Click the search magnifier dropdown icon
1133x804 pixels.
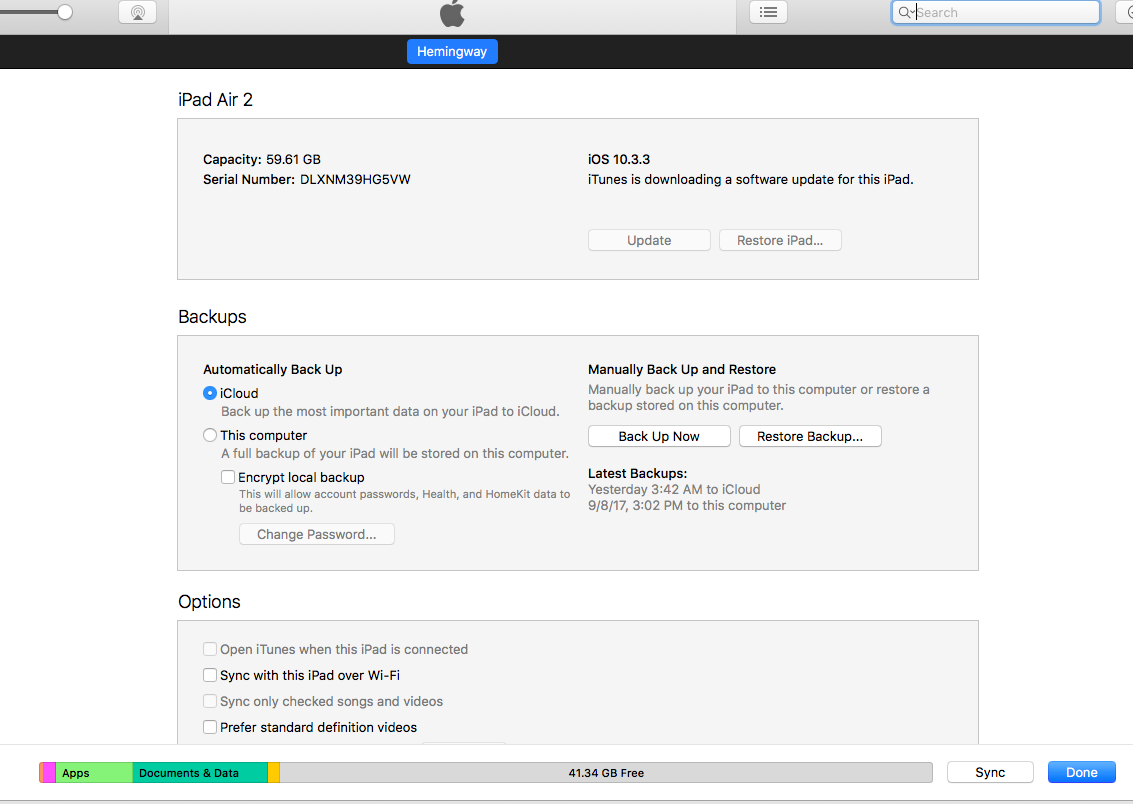[906, 12]
